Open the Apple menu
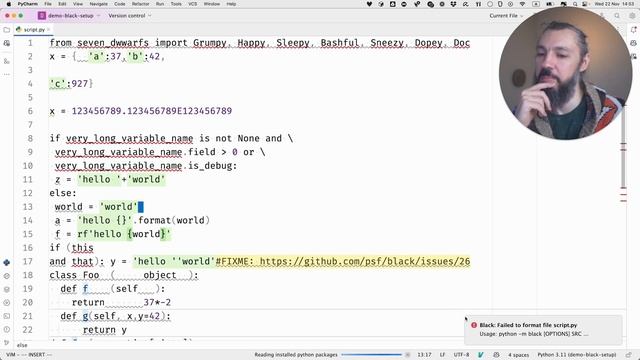The height and width of the screenshot is (360, 640). click(9, 4)
